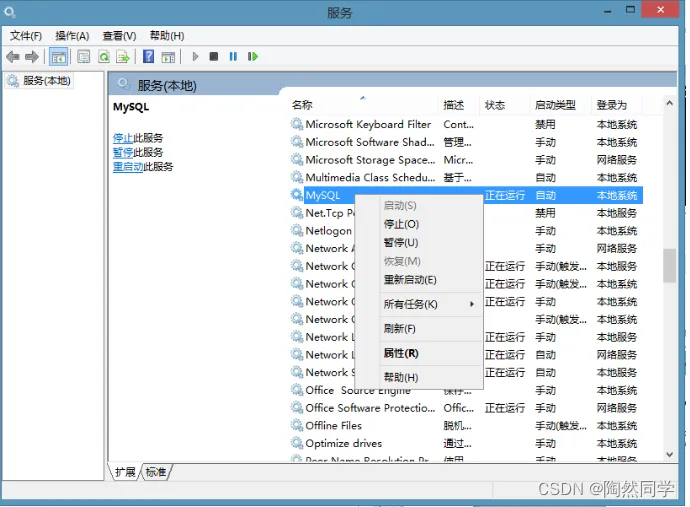Click the Pause service toolbar icon
Viewport: 690px width, 507px height.
tap(233, 56)
